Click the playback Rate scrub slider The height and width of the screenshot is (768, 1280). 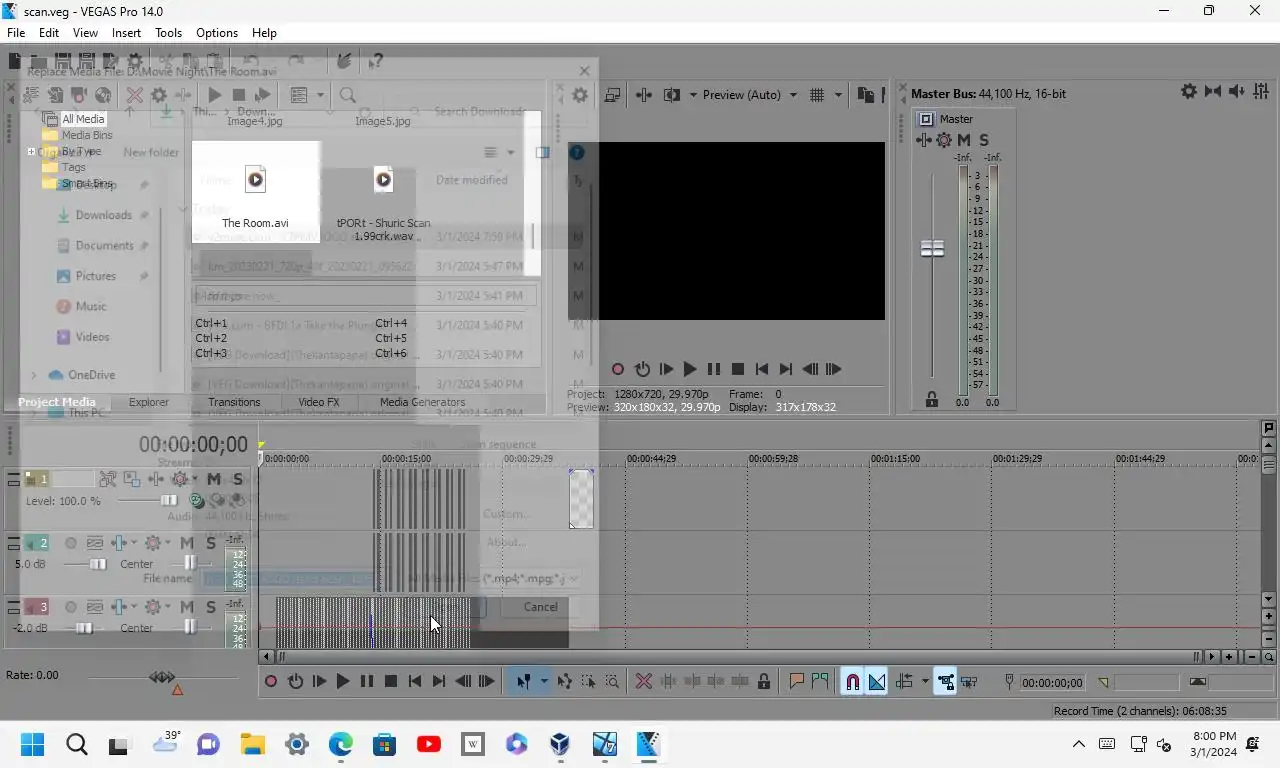pos(162,678)
